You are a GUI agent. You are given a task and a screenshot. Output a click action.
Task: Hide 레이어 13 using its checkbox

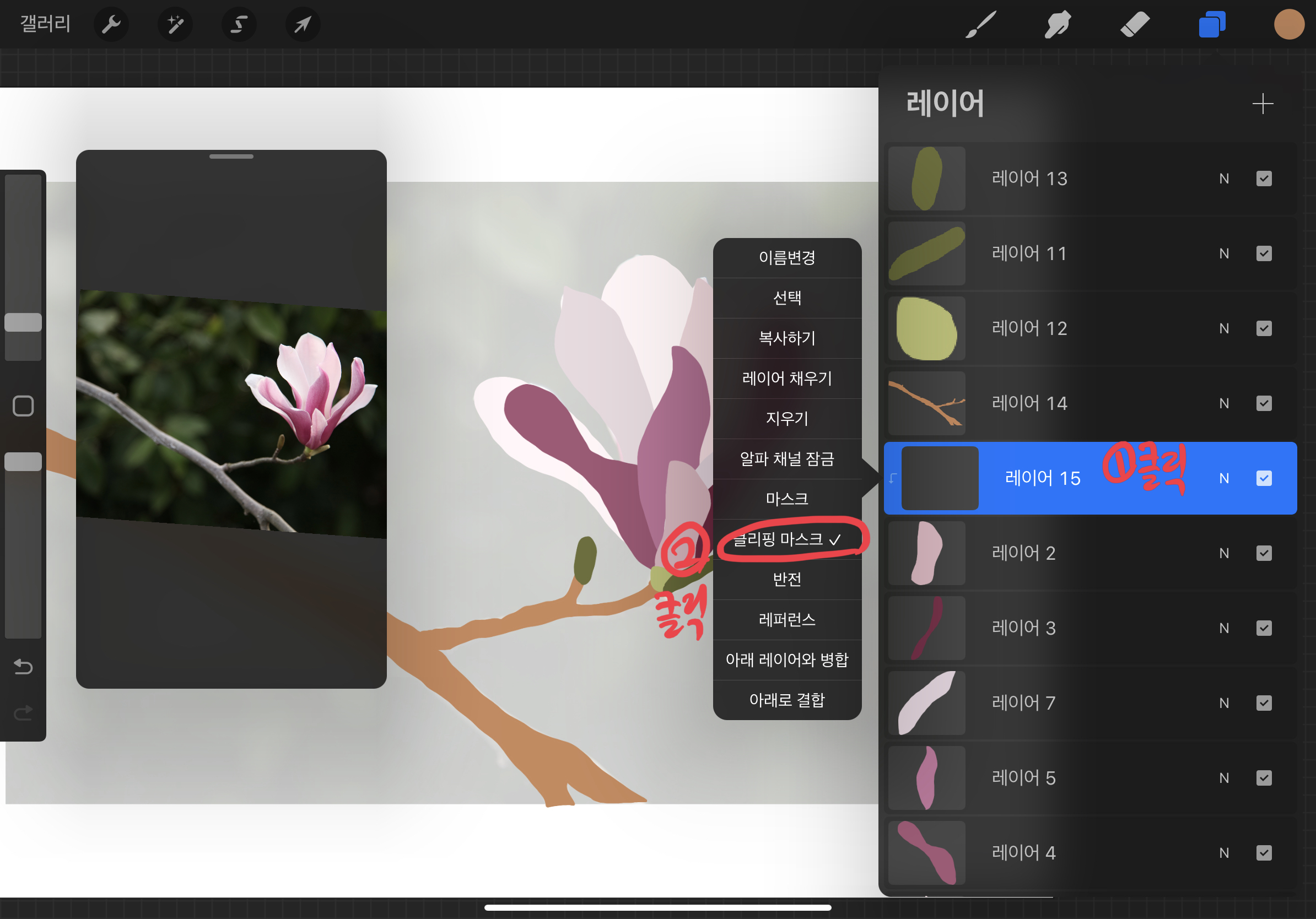point(1264,179)
